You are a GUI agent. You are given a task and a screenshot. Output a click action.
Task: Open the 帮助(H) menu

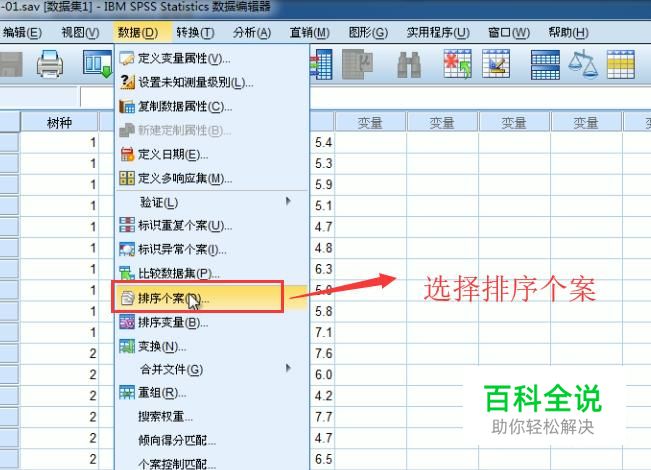568,32
